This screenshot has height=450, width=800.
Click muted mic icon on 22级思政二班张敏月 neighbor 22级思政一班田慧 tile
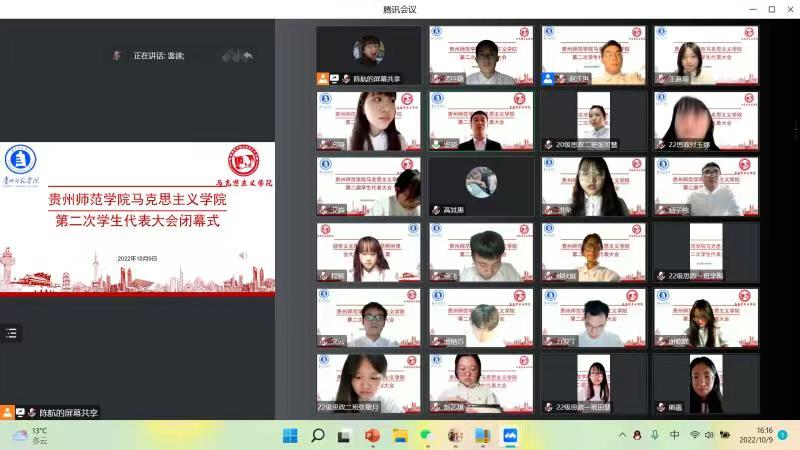pyautogui.click(x=549, y=407)
